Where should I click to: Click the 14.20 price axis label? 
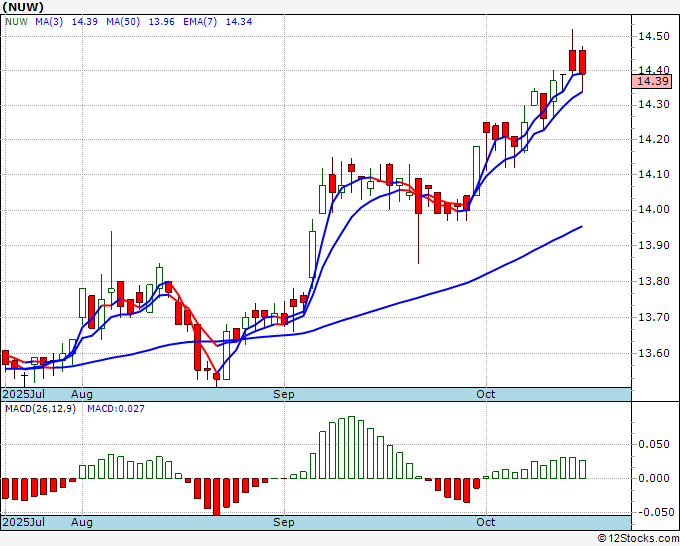click(x=654, y=140)
